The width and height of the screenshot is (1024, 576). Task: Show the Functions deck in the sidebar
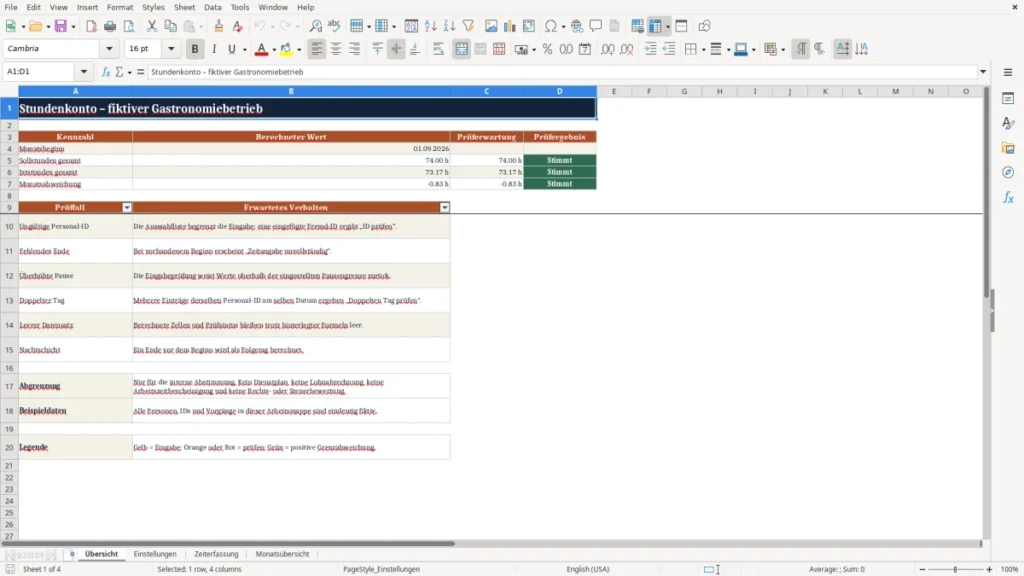(x=1008, y=197)
